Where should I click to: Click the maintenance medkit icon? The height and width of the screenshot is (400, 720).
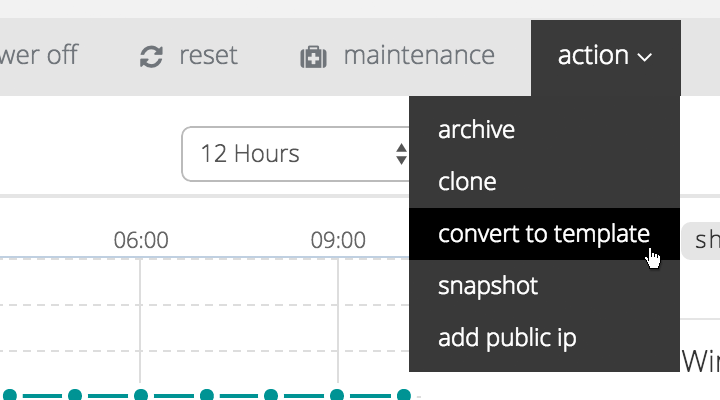[x=314, y=57]
